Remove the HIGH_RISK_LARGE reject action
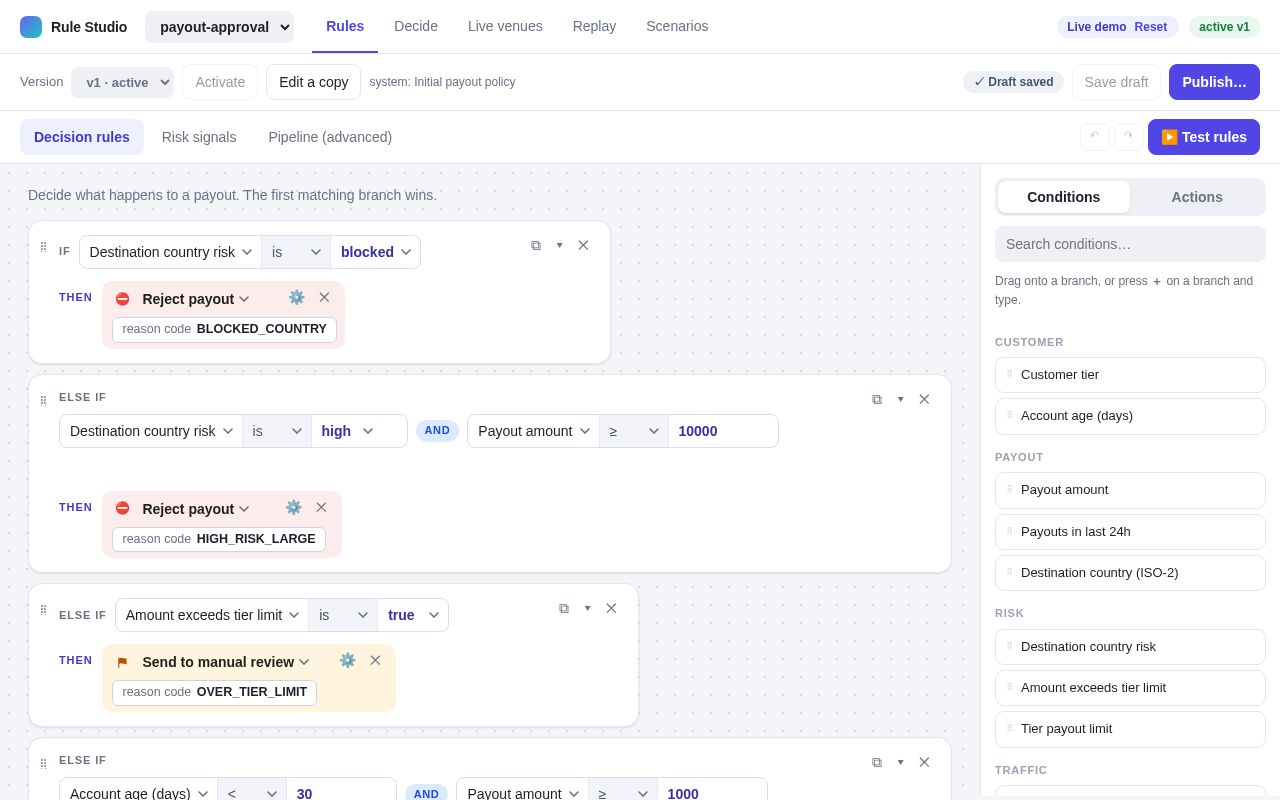Viewport: 1280px width, 800px height. pos(321,507)
